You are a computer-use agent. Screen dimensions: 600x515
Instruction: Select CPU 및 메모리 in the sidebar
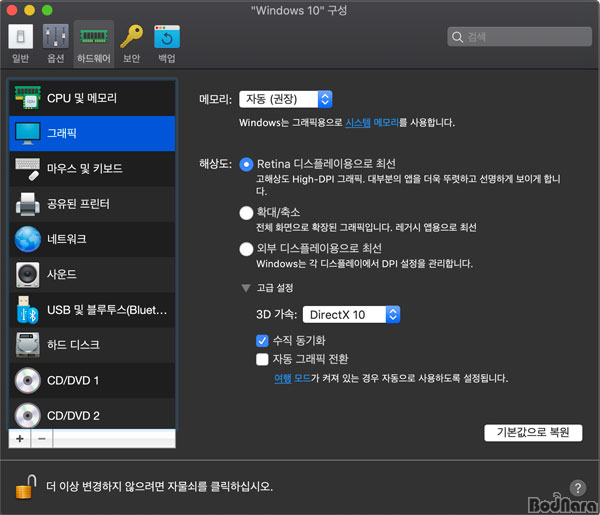click(x=92, y=98)
